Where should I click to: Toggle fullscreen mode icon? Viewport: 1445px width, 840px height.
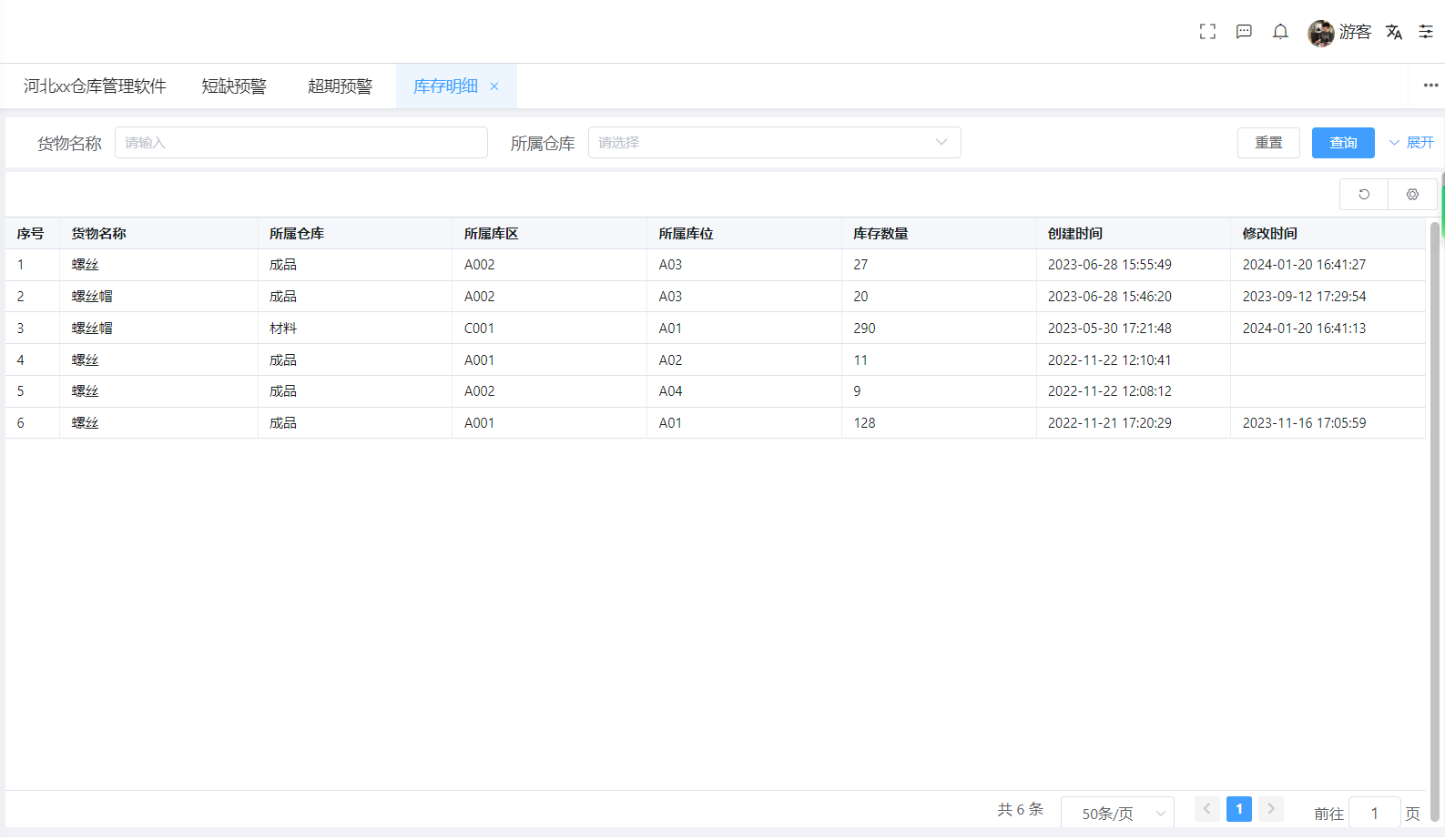coord(1207,32)
